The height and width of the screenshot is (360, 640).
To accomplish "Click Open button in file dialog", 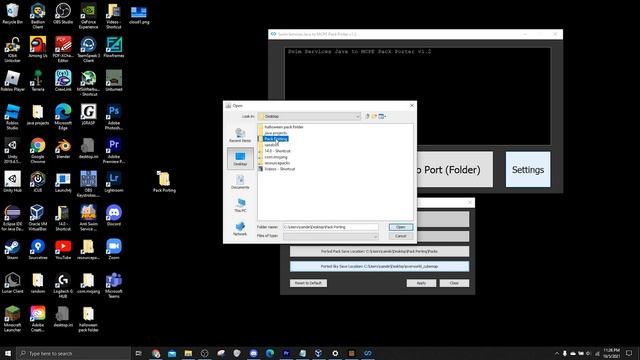I will click(400, 227).
